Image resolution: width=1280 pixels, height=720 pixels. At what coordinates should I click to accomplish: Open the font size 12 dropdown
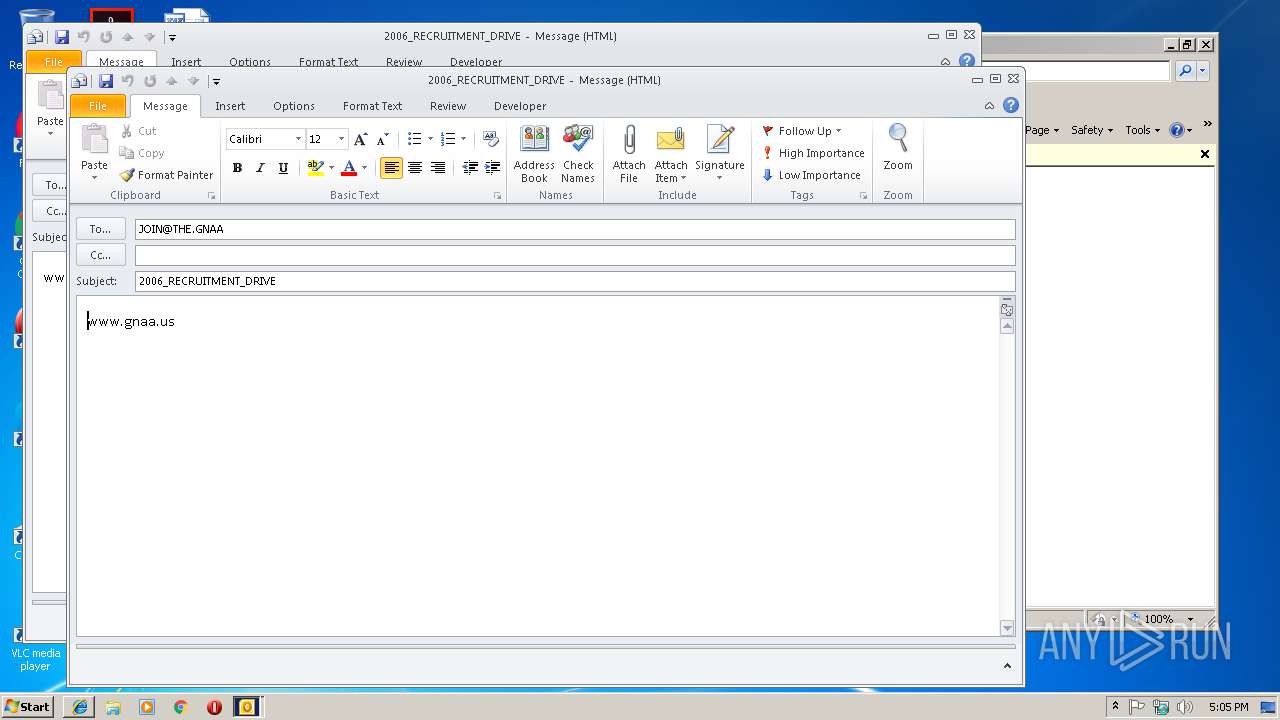point(341,139)
